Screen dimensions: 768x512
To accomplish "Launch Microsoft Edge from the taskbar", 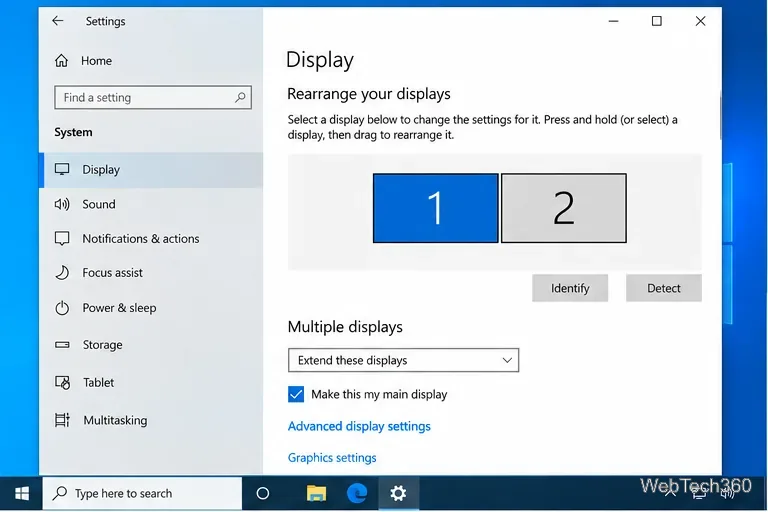I will 357,493.
